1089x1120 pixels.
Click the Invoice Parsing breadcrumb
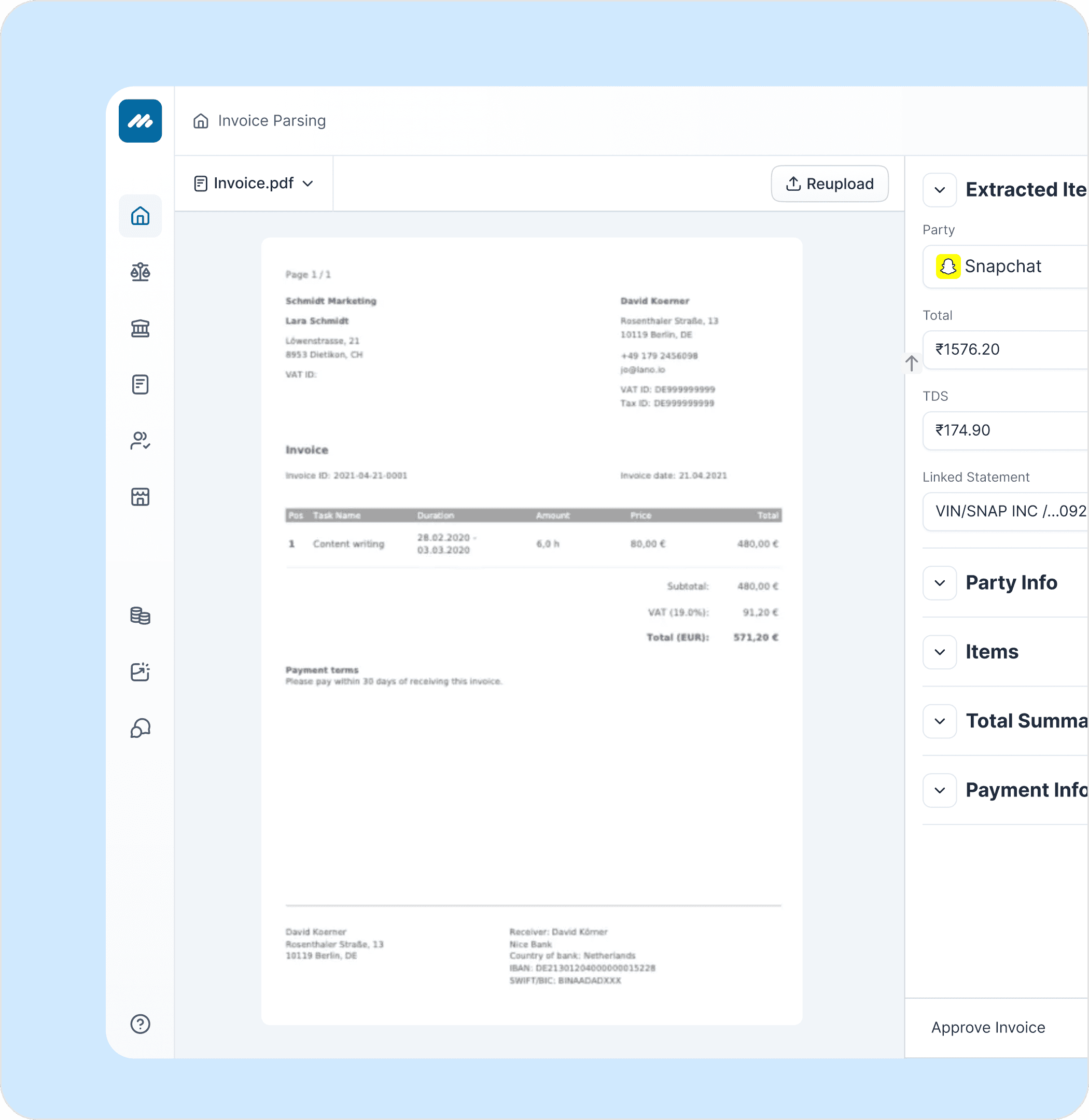271,121
